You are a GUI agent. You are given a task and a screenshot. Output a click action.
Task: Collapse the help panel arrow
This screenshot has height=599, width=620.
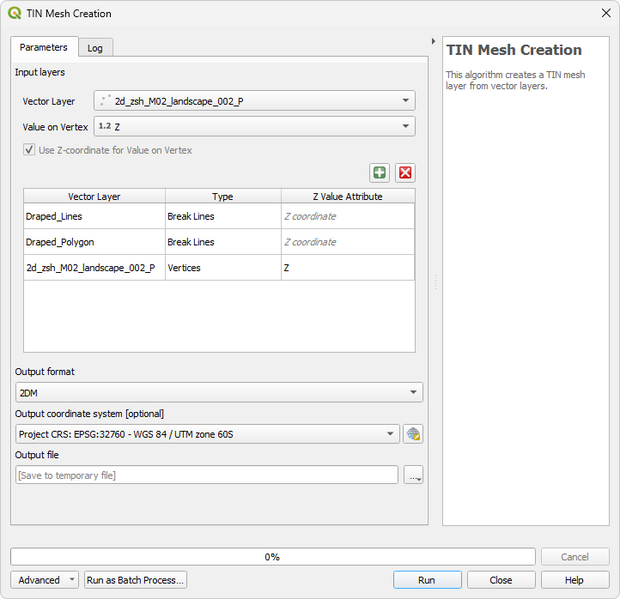433,42
